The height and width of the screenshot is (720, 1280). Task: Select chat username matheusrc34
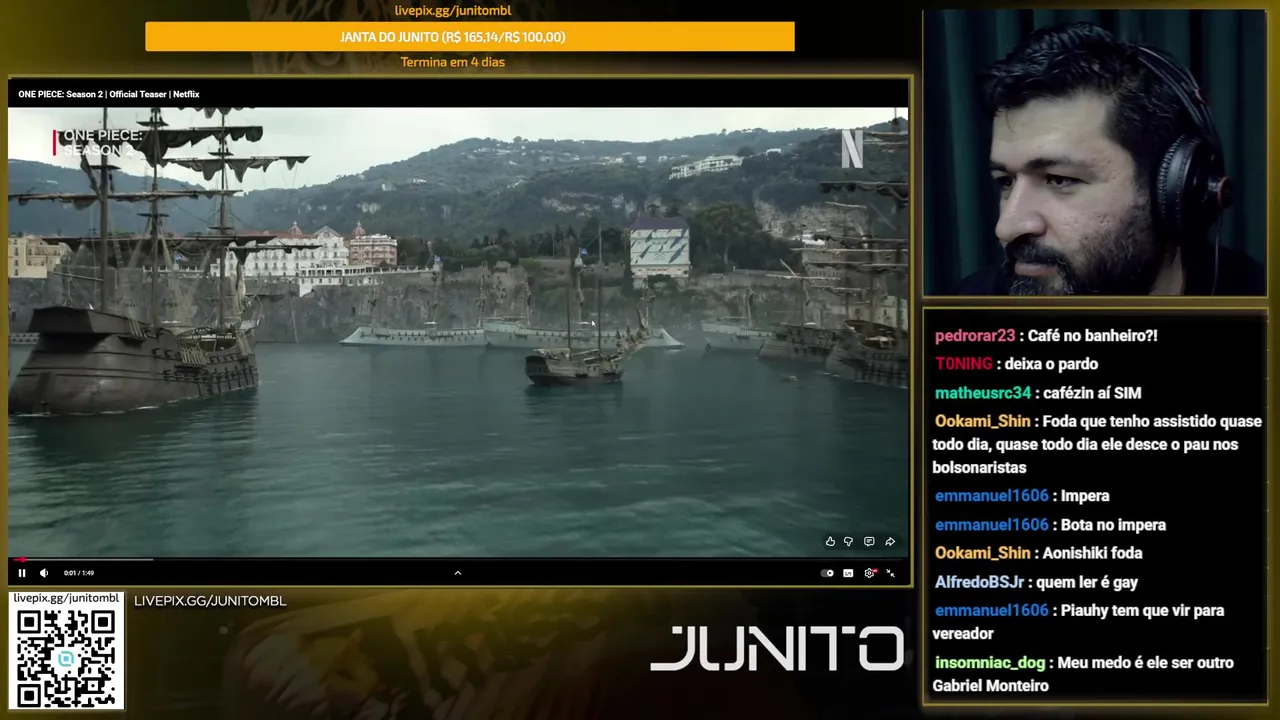983,393
